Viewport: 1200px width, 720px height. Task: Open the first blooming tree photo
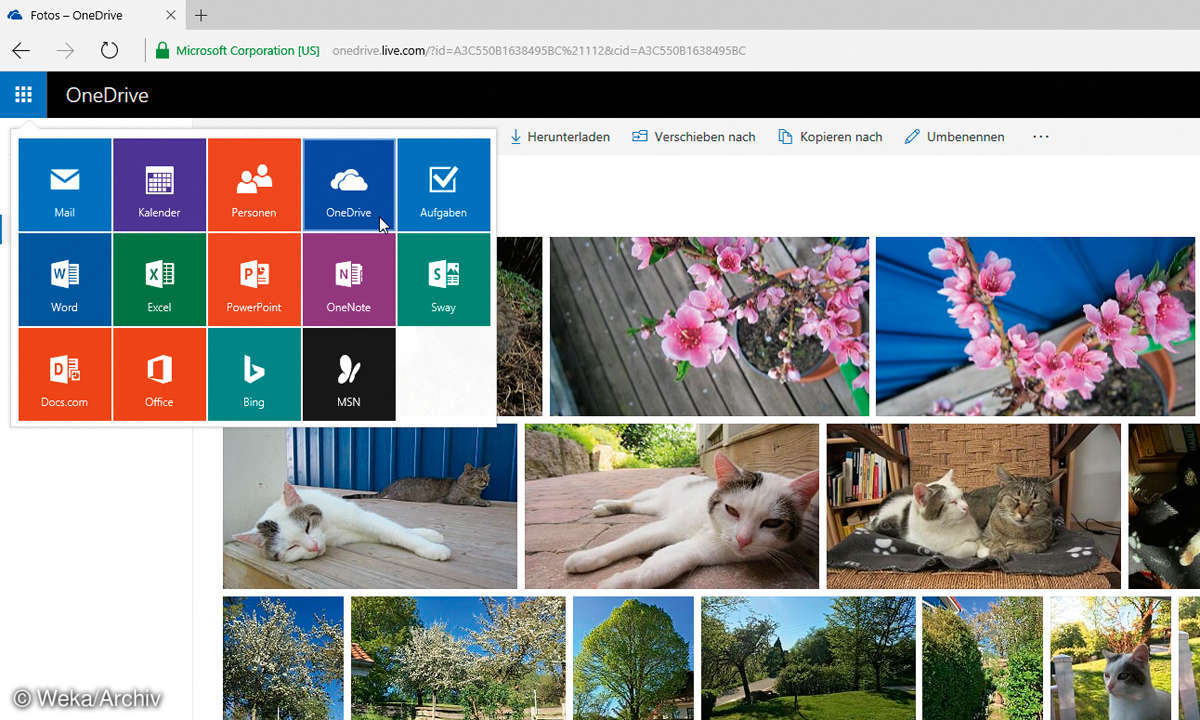[283, 658]
